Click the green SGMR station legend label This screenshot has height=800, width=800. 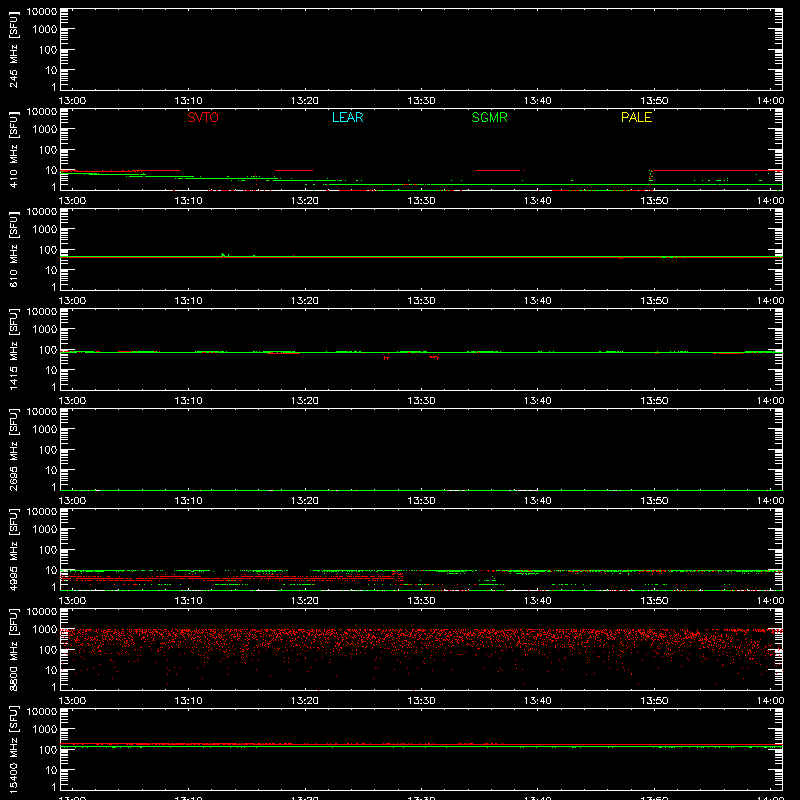[x=489, y=117]
